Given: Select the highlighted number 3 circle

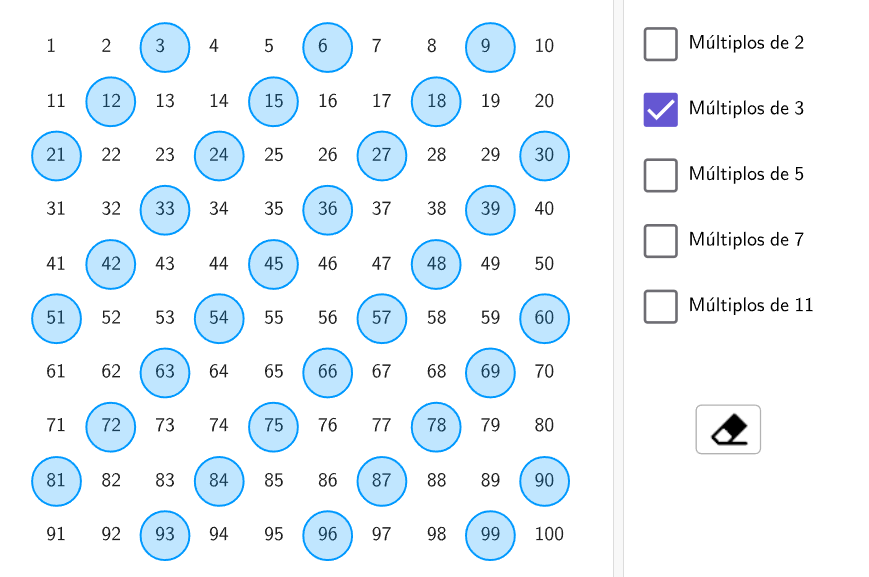Looking at the screenshot, I should click(165, 47).
